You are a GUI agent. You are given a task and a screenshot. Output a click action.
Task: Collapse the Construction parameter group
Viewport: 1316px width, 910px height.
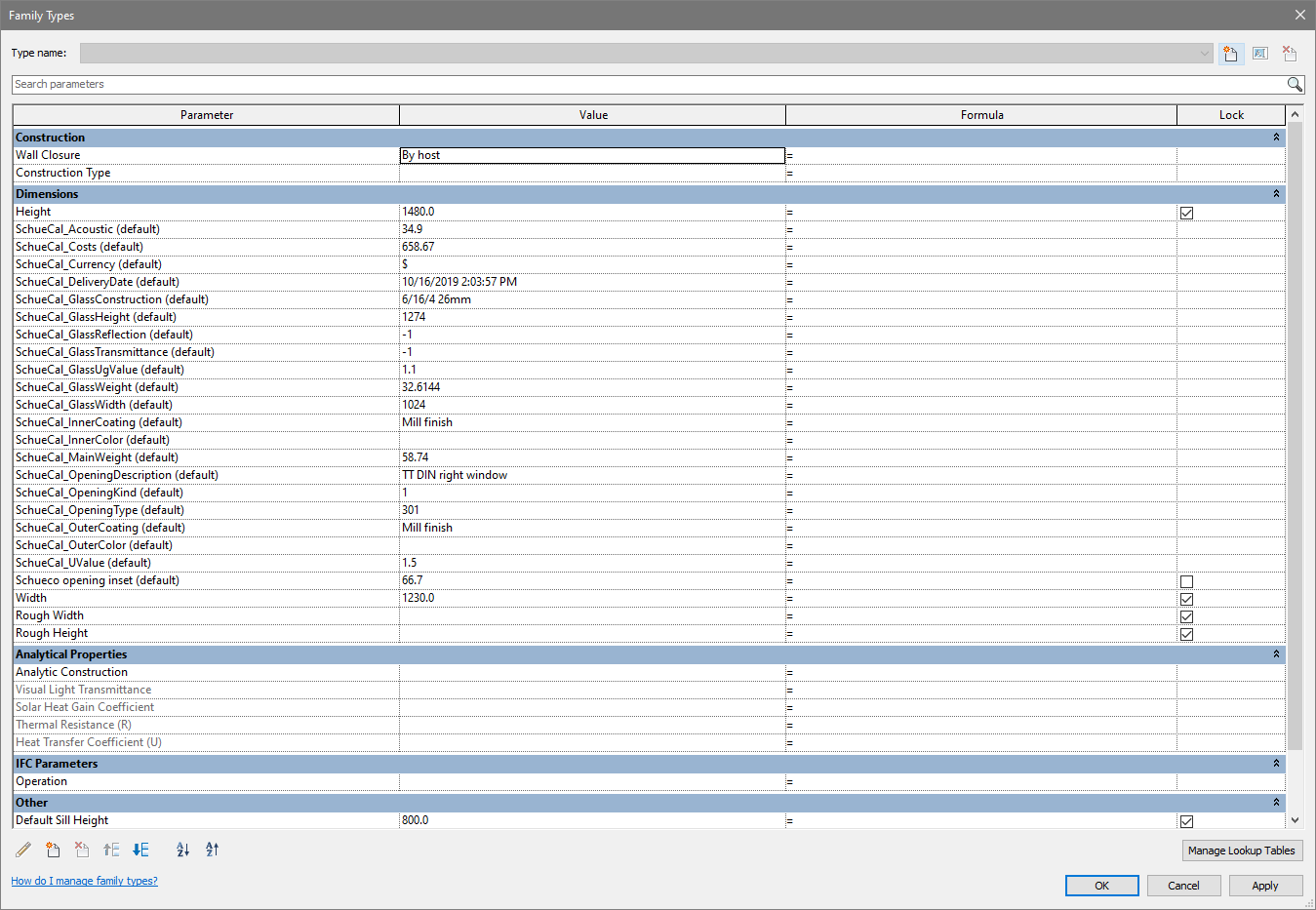pos(1275,138)
